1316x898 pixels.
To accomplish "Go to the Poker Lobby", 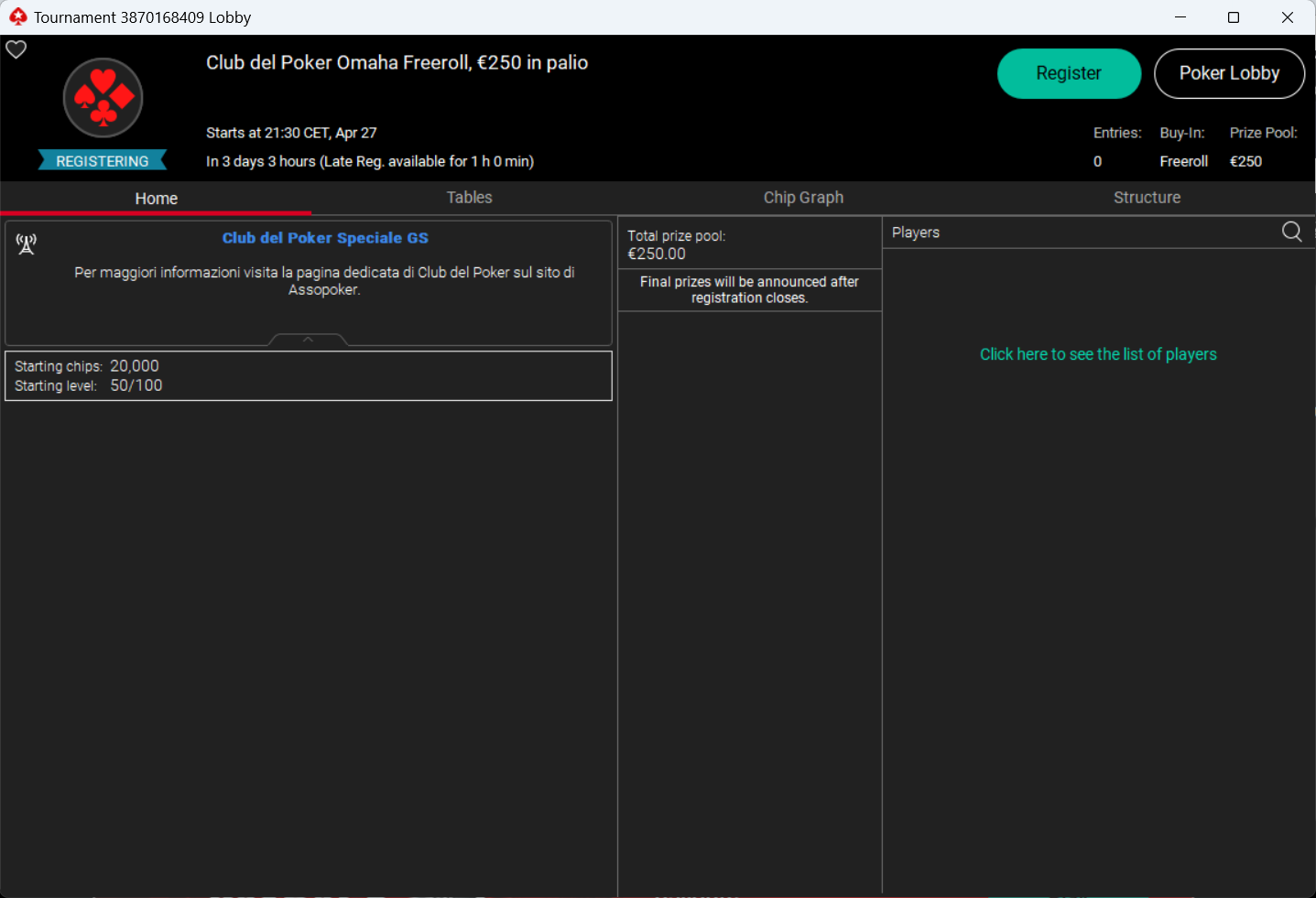I will 1229,73.
